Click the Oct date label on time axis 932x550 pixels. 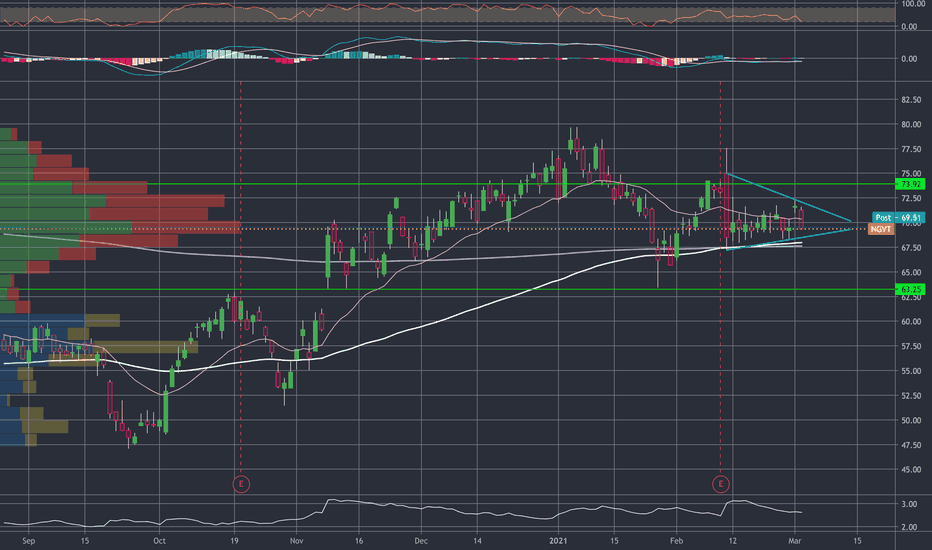pyautogui.click(x=159, y=541)
